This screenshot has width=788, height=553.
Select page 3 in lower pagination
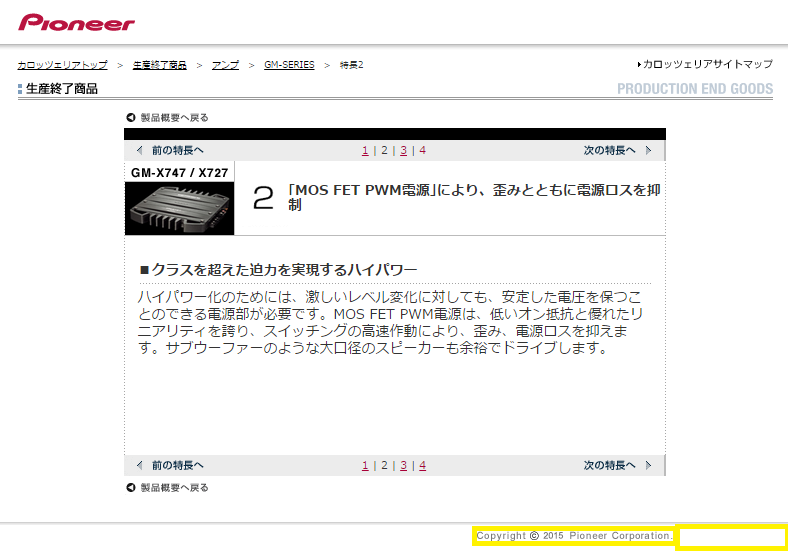coord(403,466)
